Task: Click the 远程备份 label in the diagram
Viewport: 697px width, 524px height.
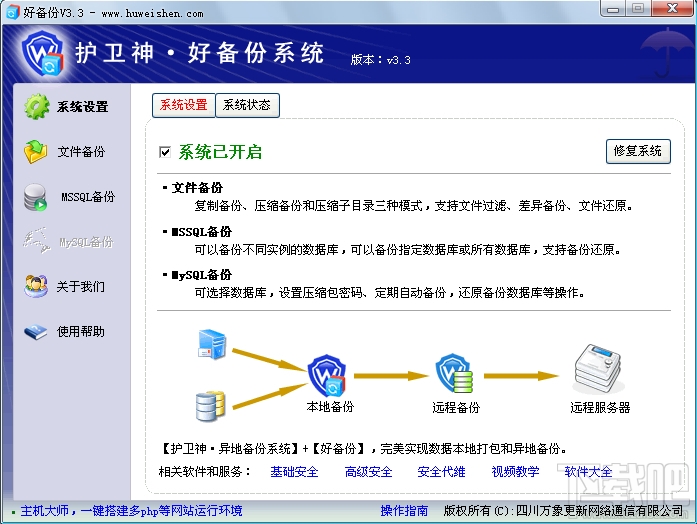Action: 456,408
